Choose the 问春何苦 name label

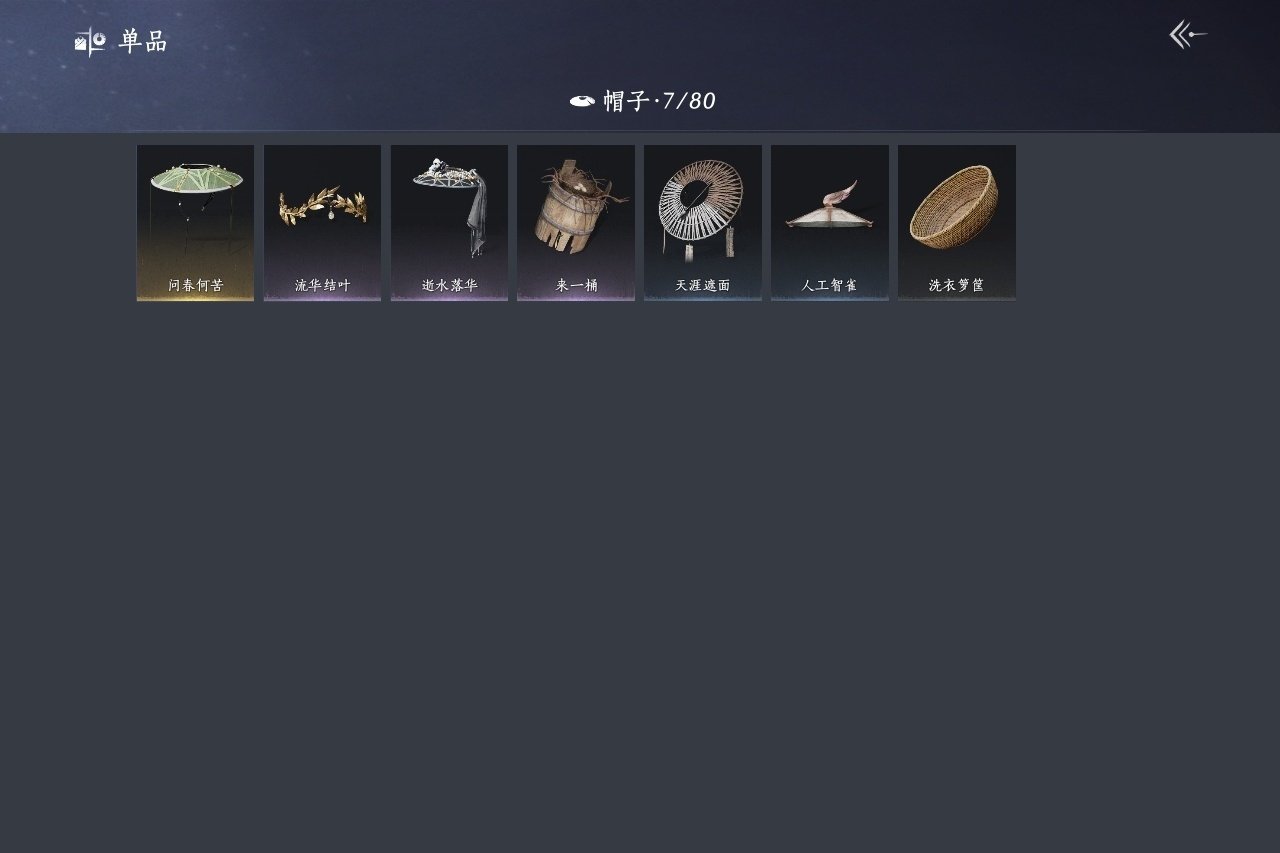click(x=196, y=285)
